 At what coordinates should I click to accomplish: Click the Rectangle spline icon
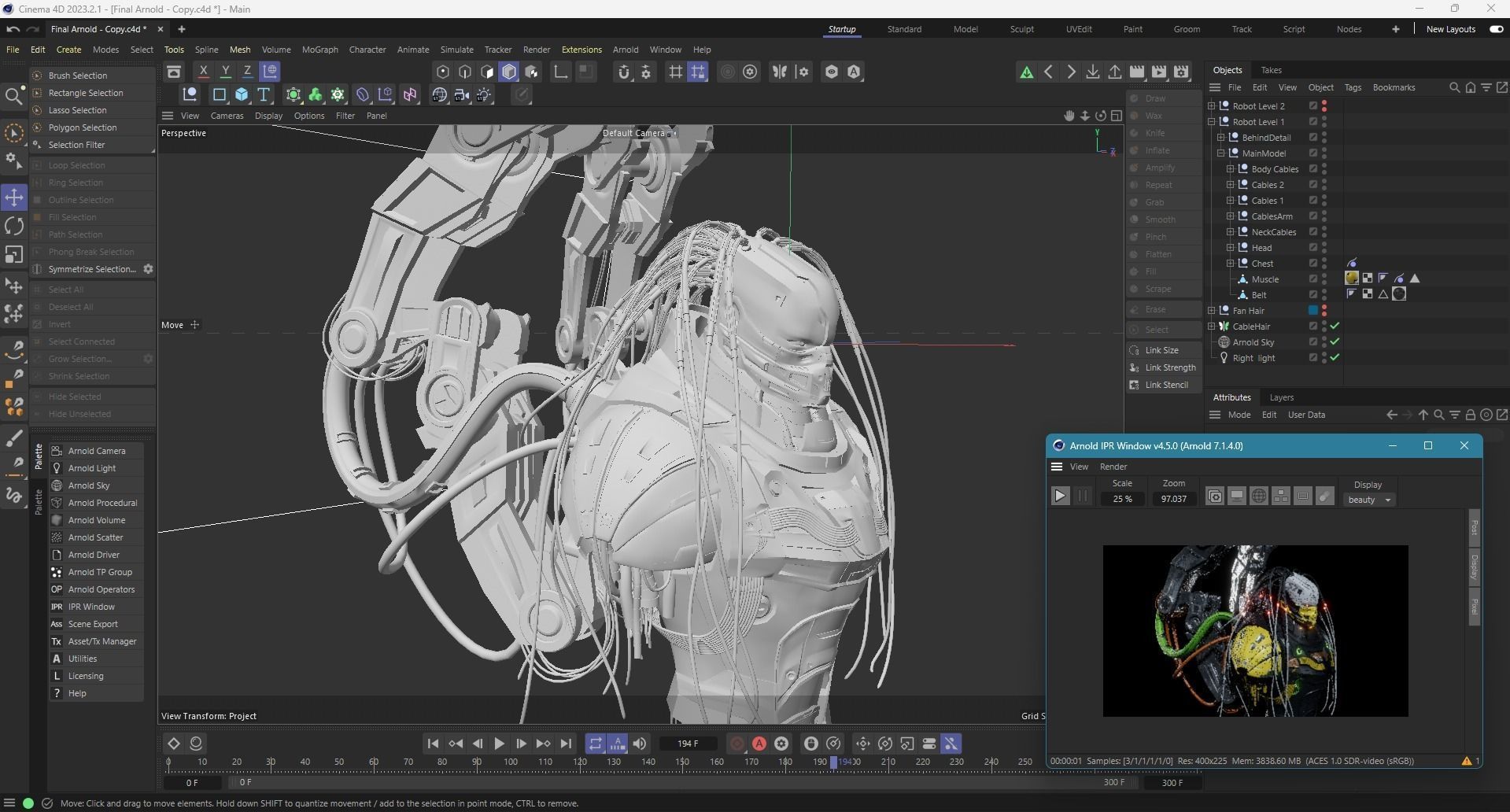tap(220, 95)
